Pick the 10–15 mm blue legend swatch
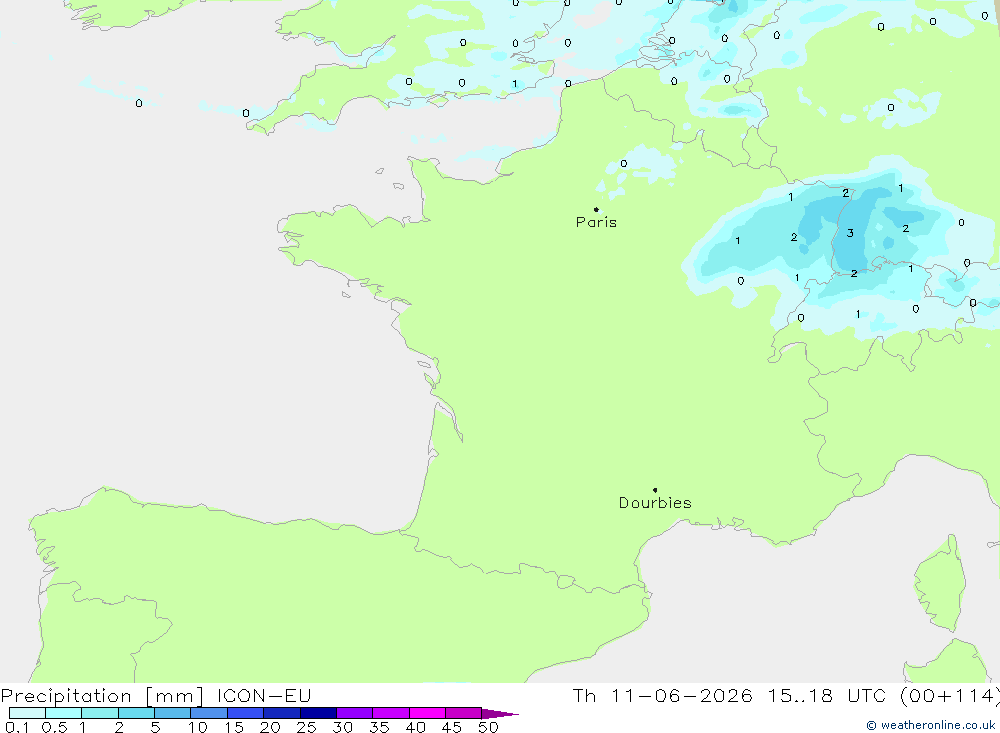The height and width of the screenshot is (733, 1000). pyautogui.click(x=209, y=713)
